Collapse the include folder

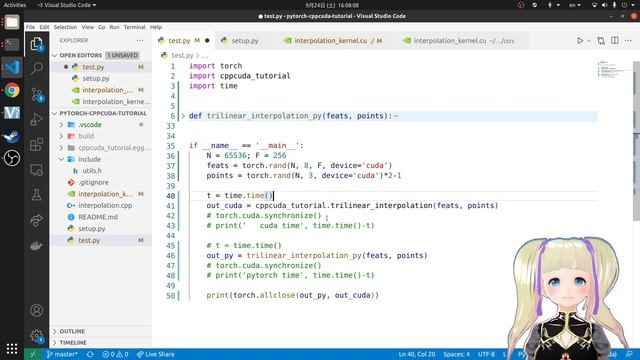62,159
